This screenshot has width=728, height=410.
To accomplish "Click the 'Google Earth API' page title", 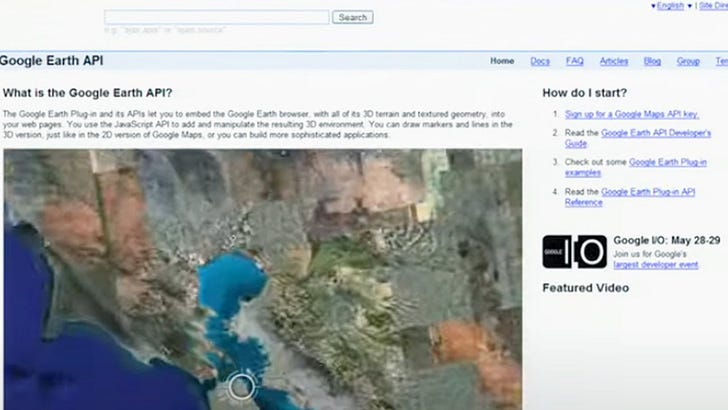I will tap(51, 61).
